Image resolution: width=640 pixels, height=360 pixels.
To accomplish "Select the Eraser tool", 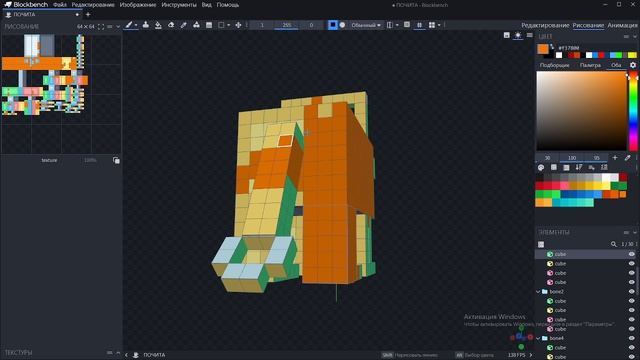I will click(171, 25).
